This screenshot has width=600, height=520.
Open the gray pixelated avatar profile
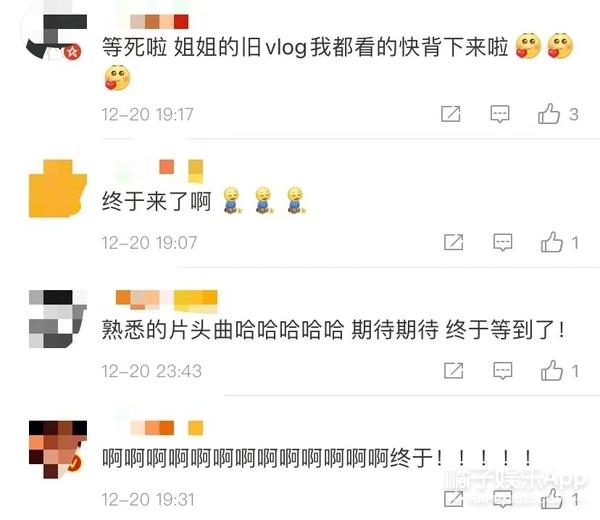[x=58, y=319]
